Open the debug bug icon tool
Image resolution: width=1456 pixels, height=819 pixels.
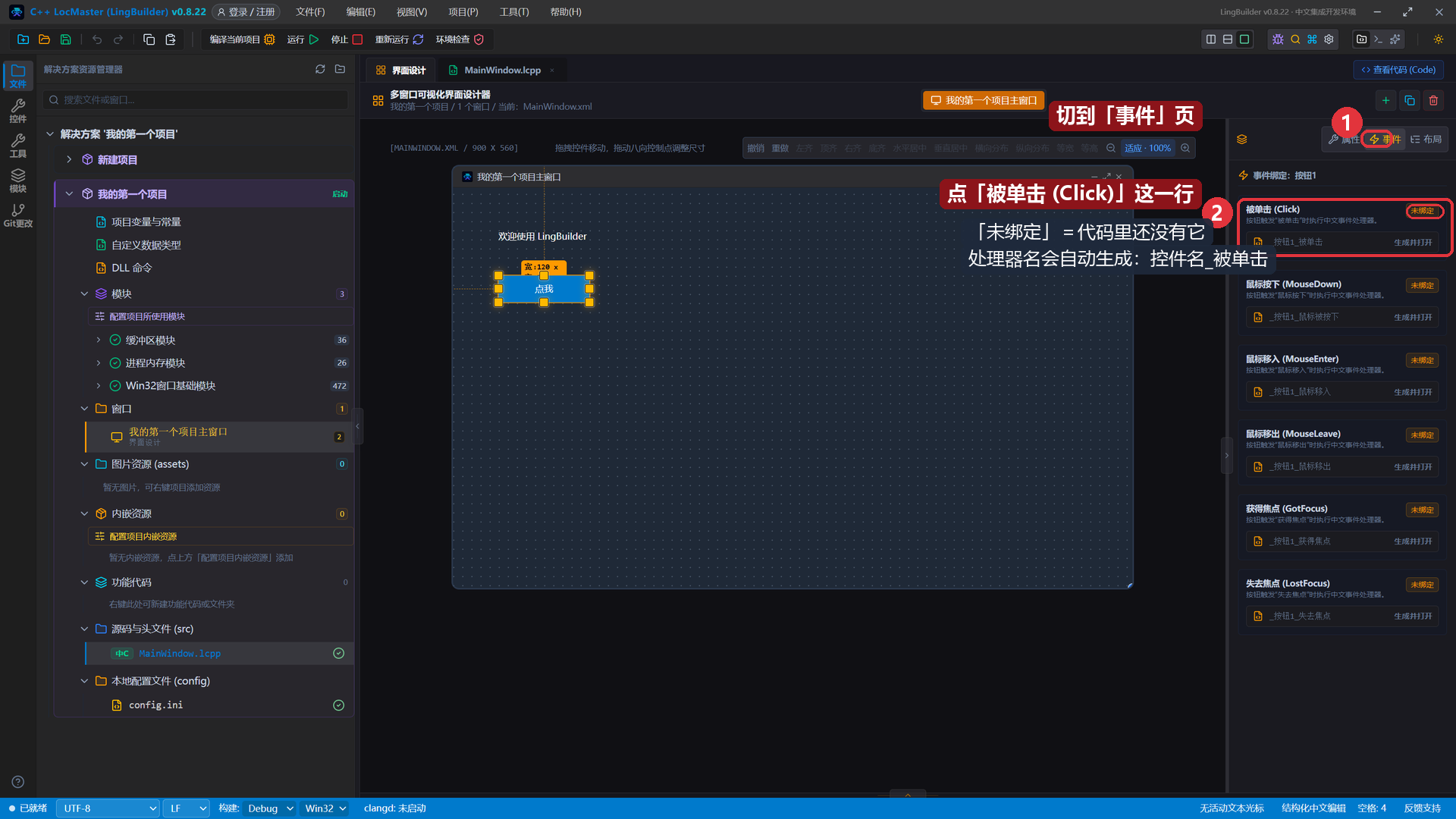1278,39
